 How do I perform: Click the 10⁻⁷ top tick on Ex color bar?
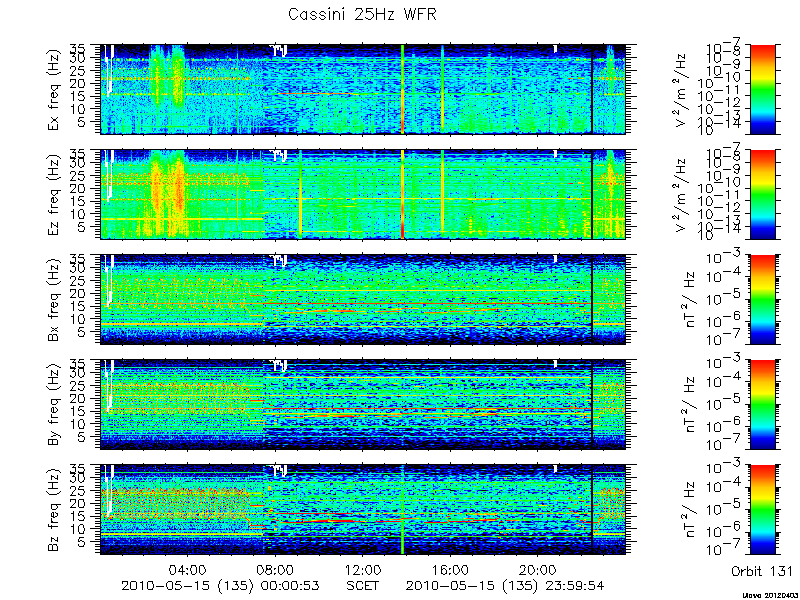point(725,47)
